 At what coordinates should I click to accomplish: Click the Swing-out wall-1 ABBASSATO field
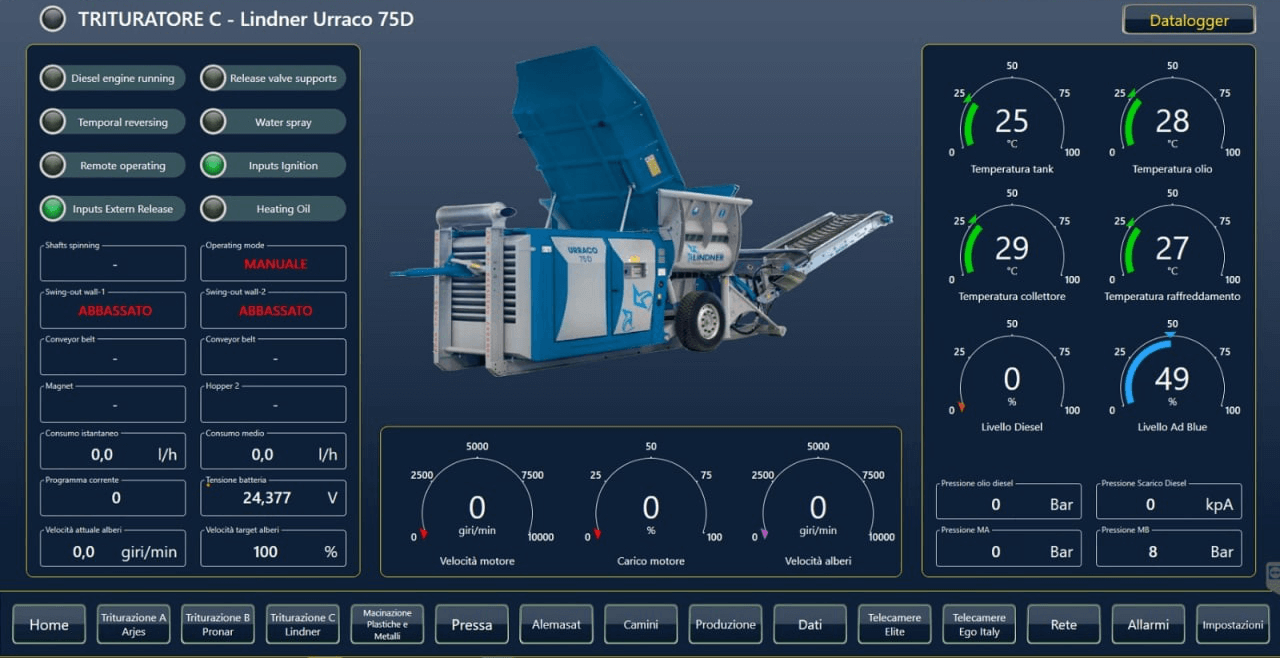(x=113, y=310)
